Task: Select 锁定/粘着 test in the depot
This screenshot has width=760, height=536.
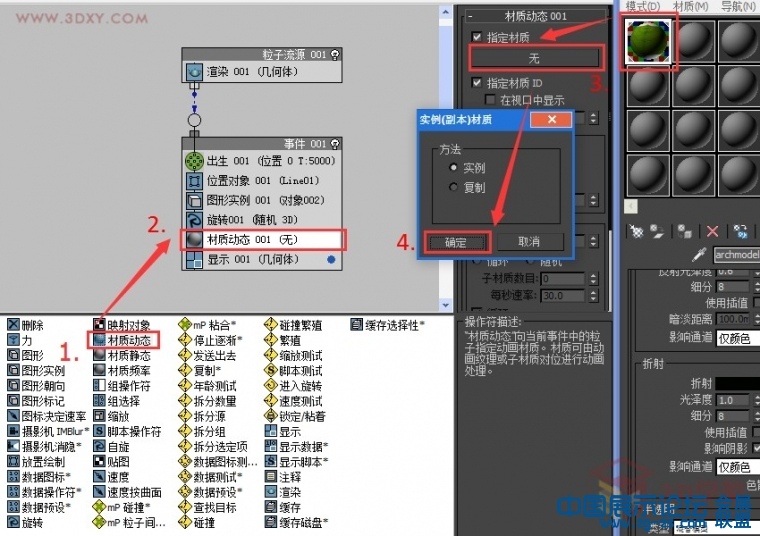Action: (296, 416)
